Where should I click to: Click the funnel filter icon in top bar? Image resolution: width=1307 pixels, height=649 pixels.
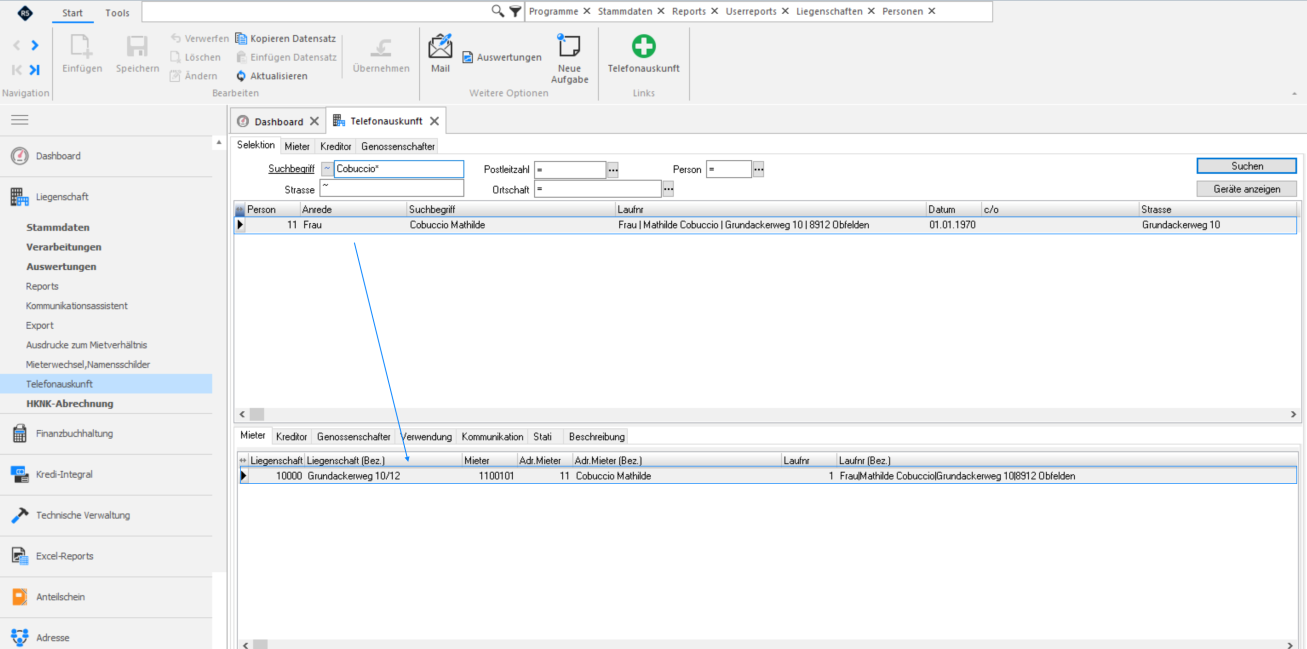pos(515,11)
